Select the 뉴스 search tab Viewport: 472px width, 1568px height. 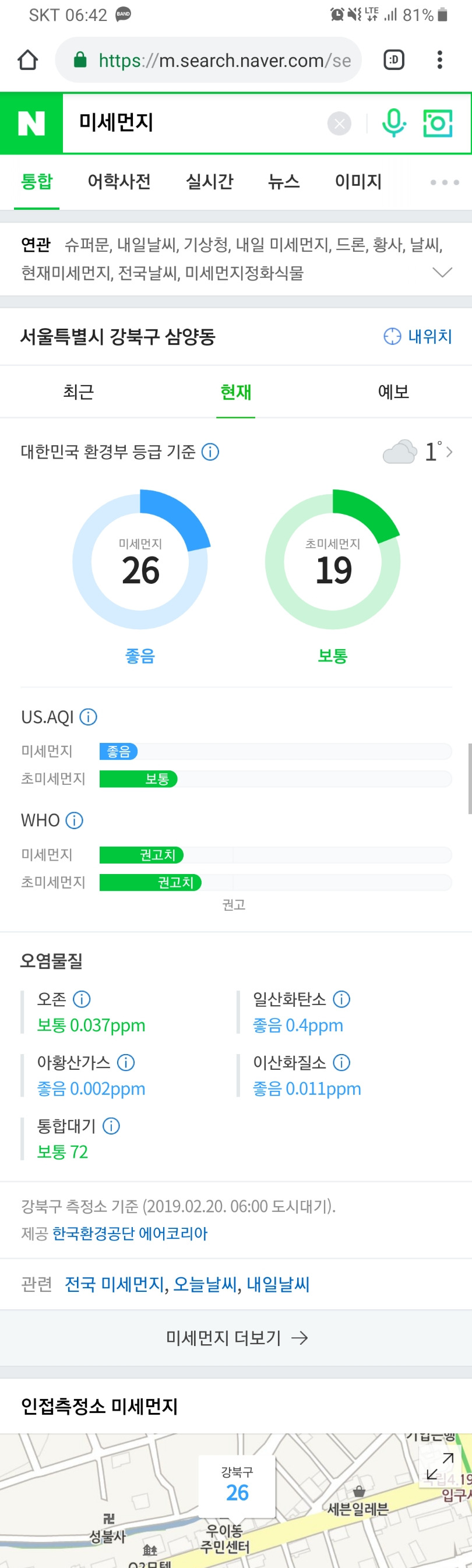click(284, 181)
